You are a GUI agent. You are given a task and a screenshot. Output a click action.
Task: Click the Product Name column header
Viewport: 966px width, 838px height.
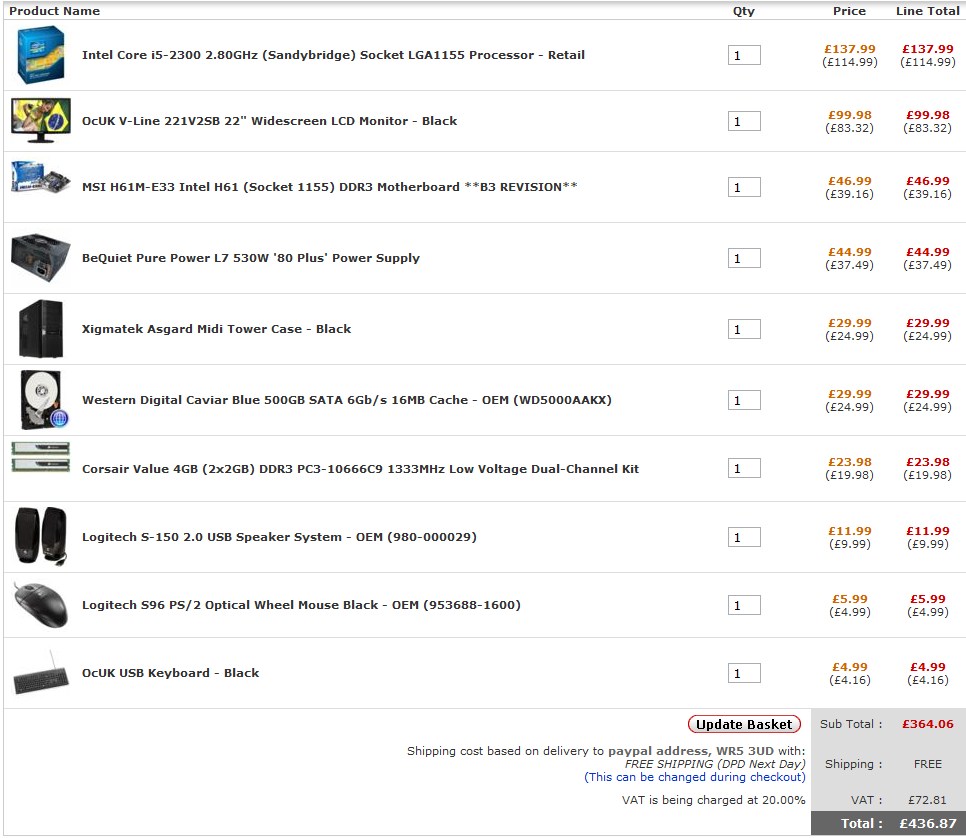(54, 11)
